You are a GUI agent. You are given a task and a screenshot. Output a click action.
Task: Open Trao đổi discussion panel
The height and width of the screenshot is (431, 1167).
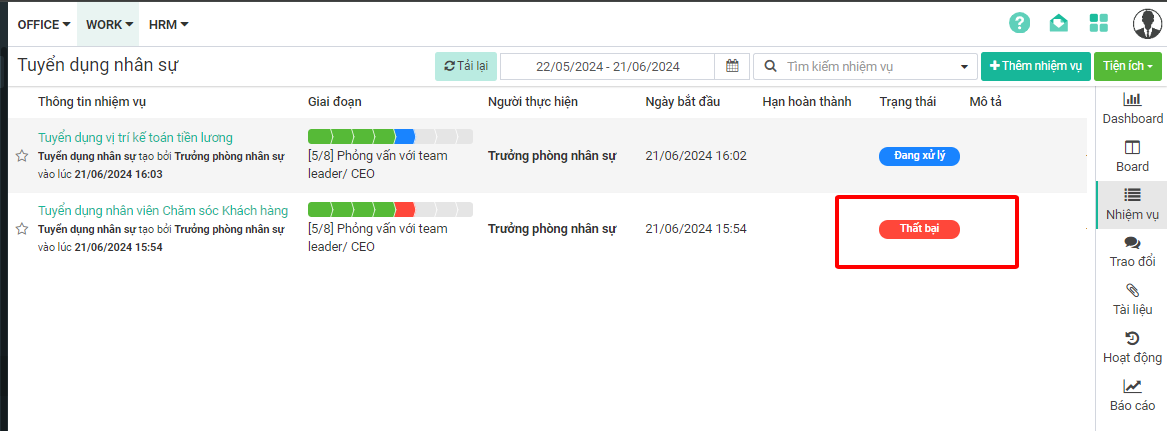tap(1132, 252)
